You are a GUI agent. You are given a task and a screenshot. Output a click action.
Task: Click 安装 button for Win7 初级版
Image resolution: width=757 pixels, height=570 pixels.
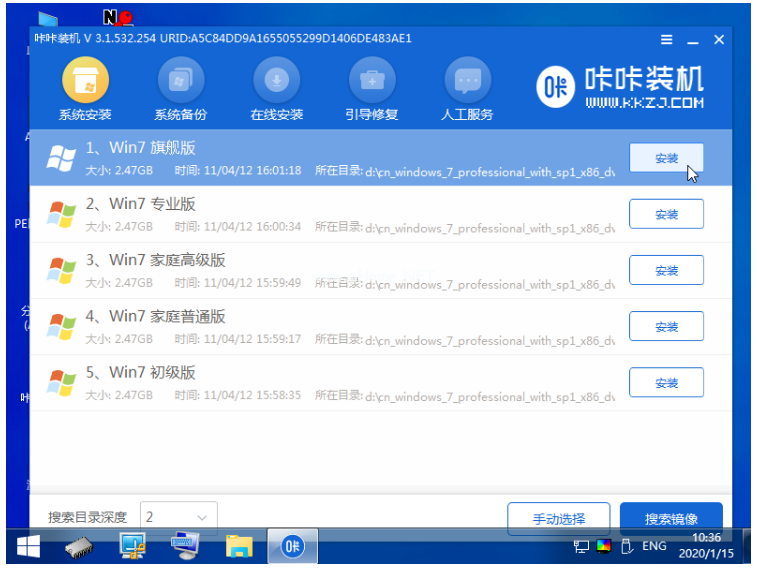pyautogui.click(x=666, y=382)
